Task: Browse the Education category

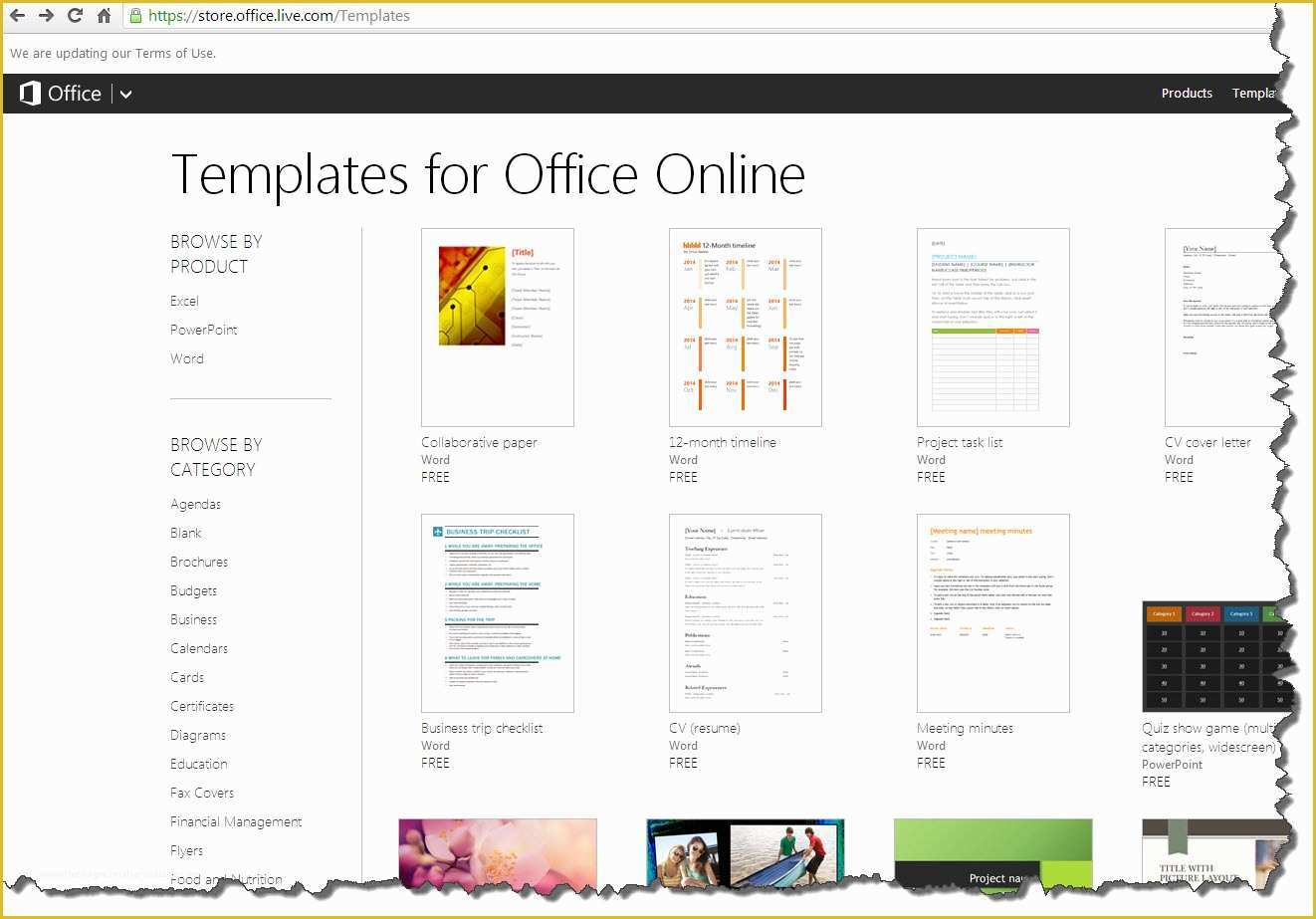Action: 199,764
